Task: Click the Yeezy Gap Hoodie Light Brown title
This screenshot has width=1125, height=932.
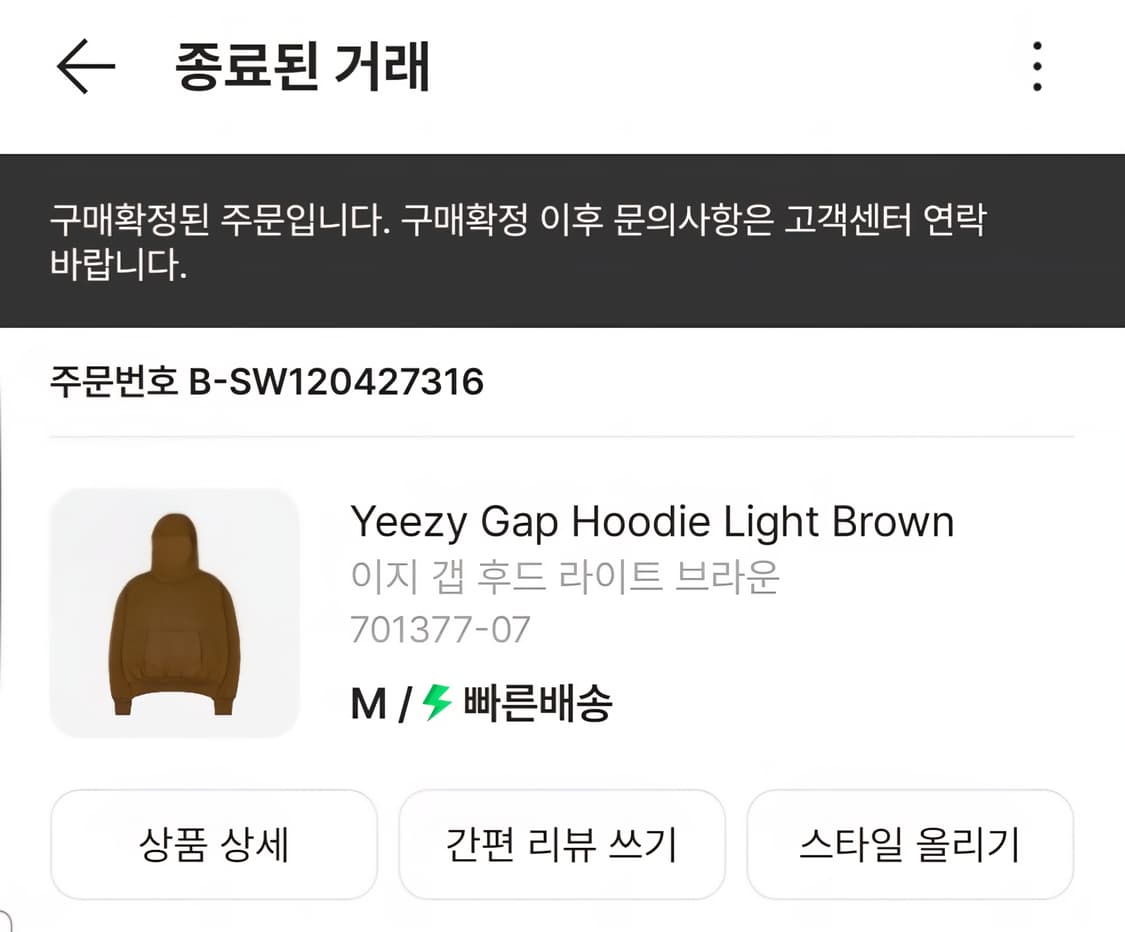Action: coord(652,522)
